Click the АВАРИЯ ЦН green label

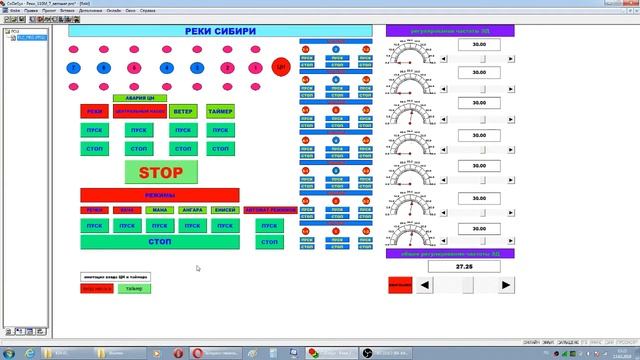point(140,98)
